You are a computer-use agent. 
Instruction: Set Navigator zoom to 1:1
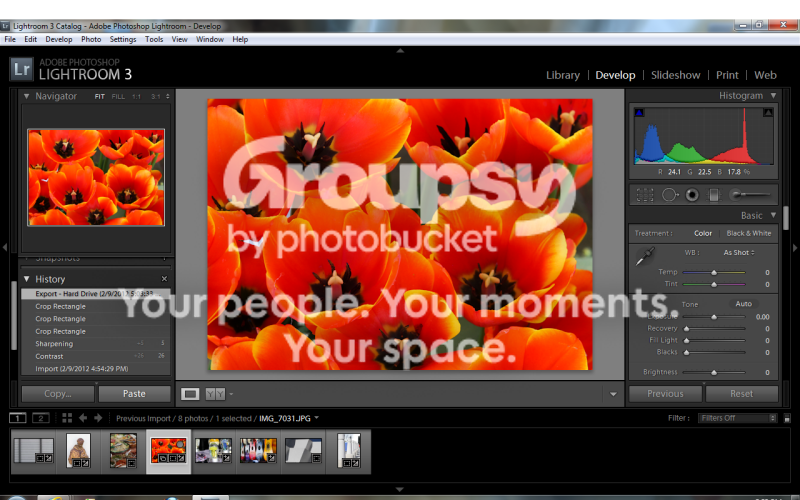point(136,96)
